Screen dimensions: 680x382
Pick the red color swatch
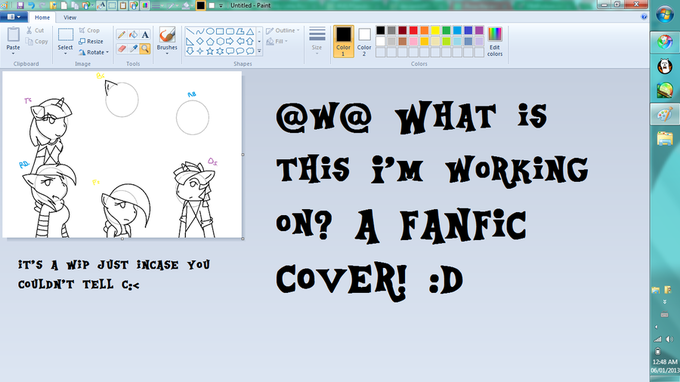click(413, 30)
